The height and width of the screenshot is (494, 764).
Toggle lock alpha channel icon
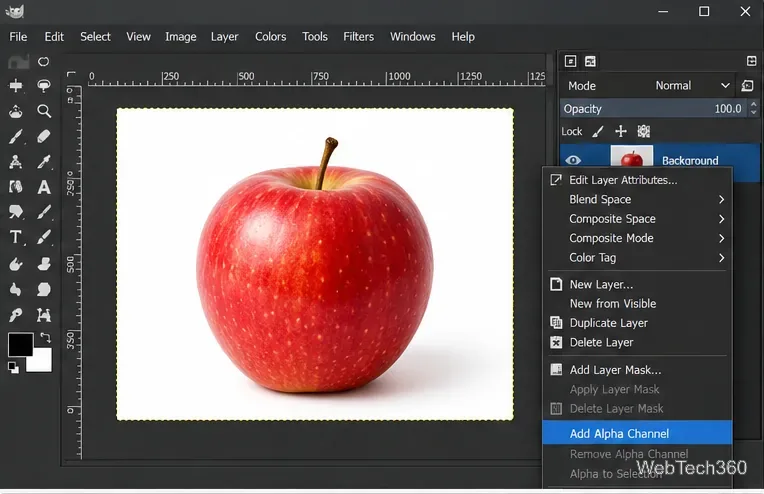[644, 131]
